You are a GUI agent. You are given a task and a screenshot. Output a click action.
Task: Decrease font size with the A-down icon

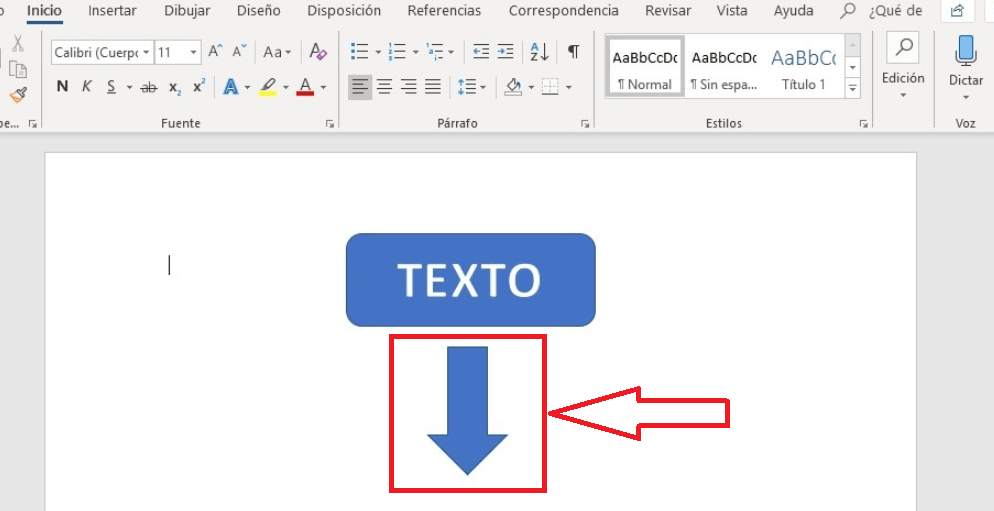click(239, 51)
